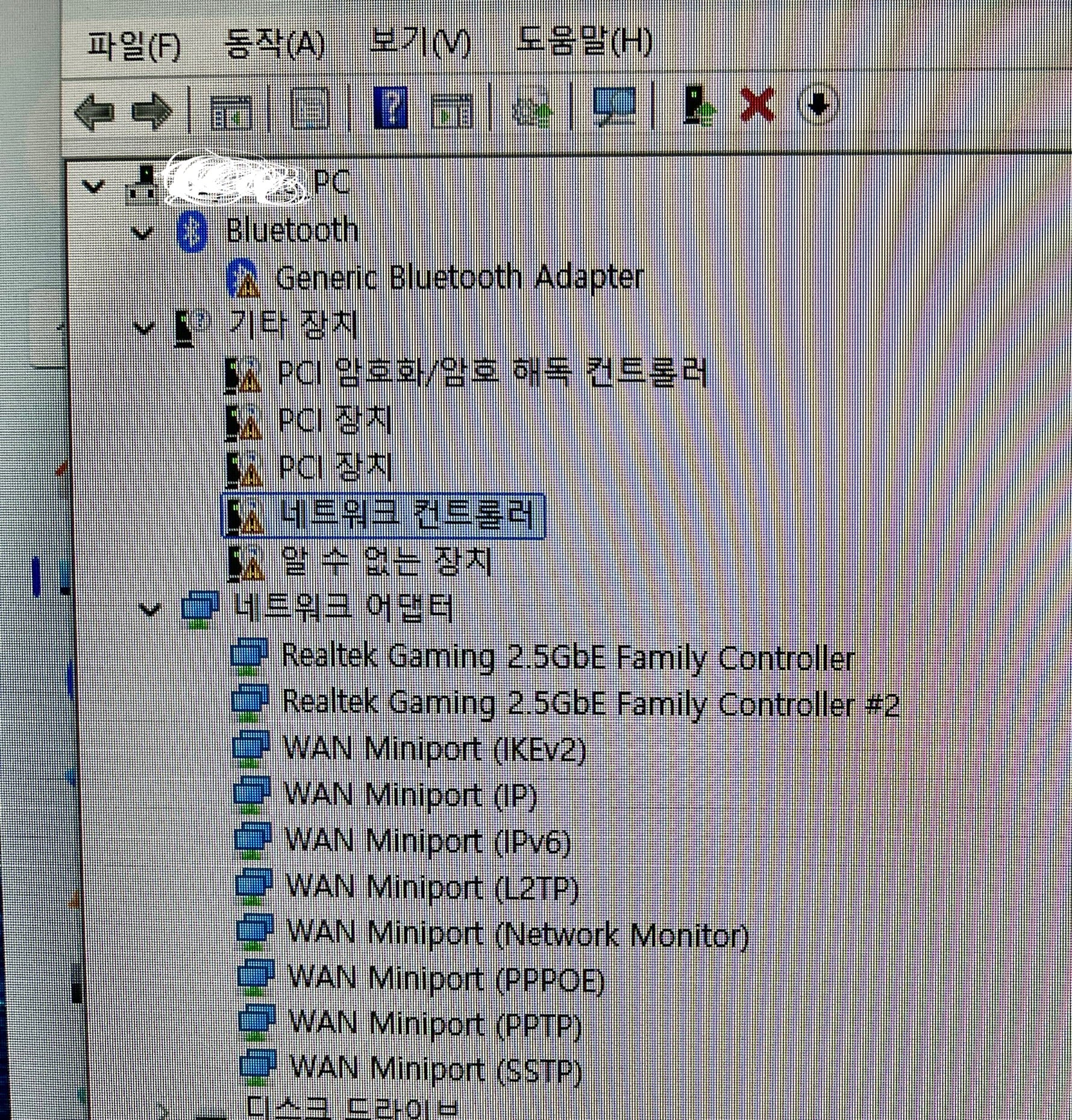
Task: Expand the 디스크 드라이브 category
Action: click(161, 1110)
